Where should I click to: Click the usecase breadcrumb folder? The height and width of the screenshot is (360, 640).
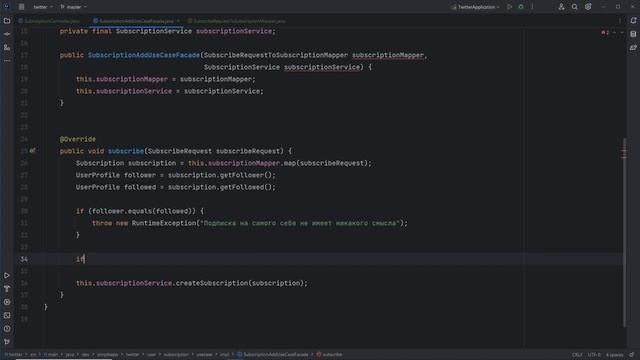(204, 355)
